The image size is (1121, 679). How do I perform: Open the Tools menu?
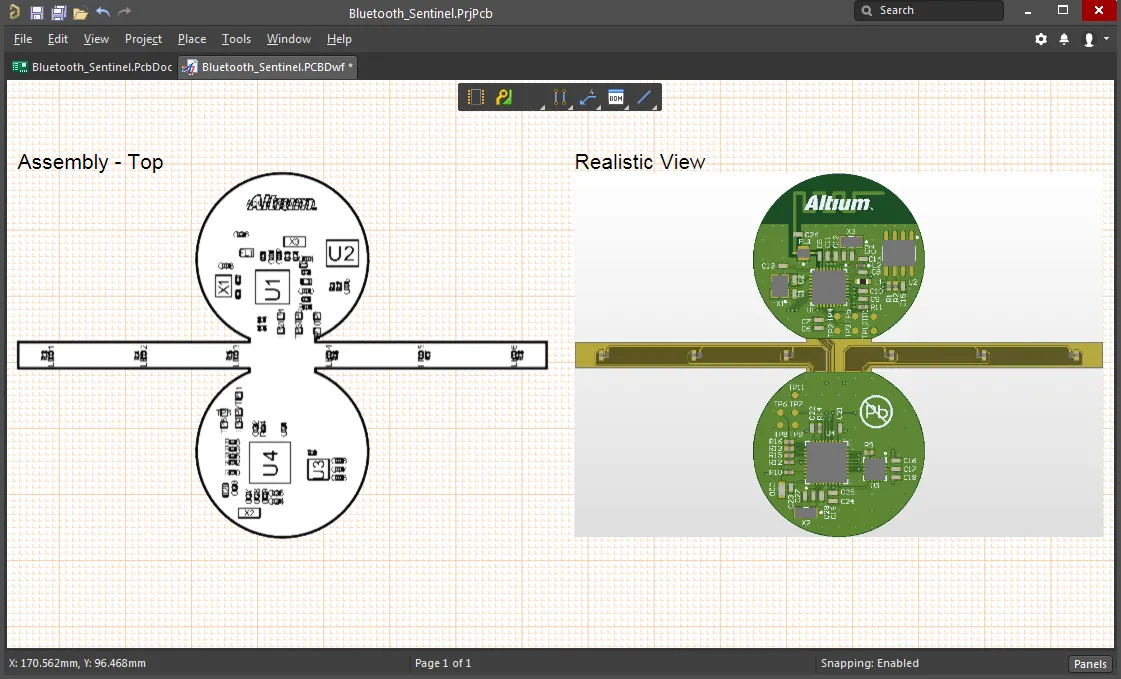(236, 39)
